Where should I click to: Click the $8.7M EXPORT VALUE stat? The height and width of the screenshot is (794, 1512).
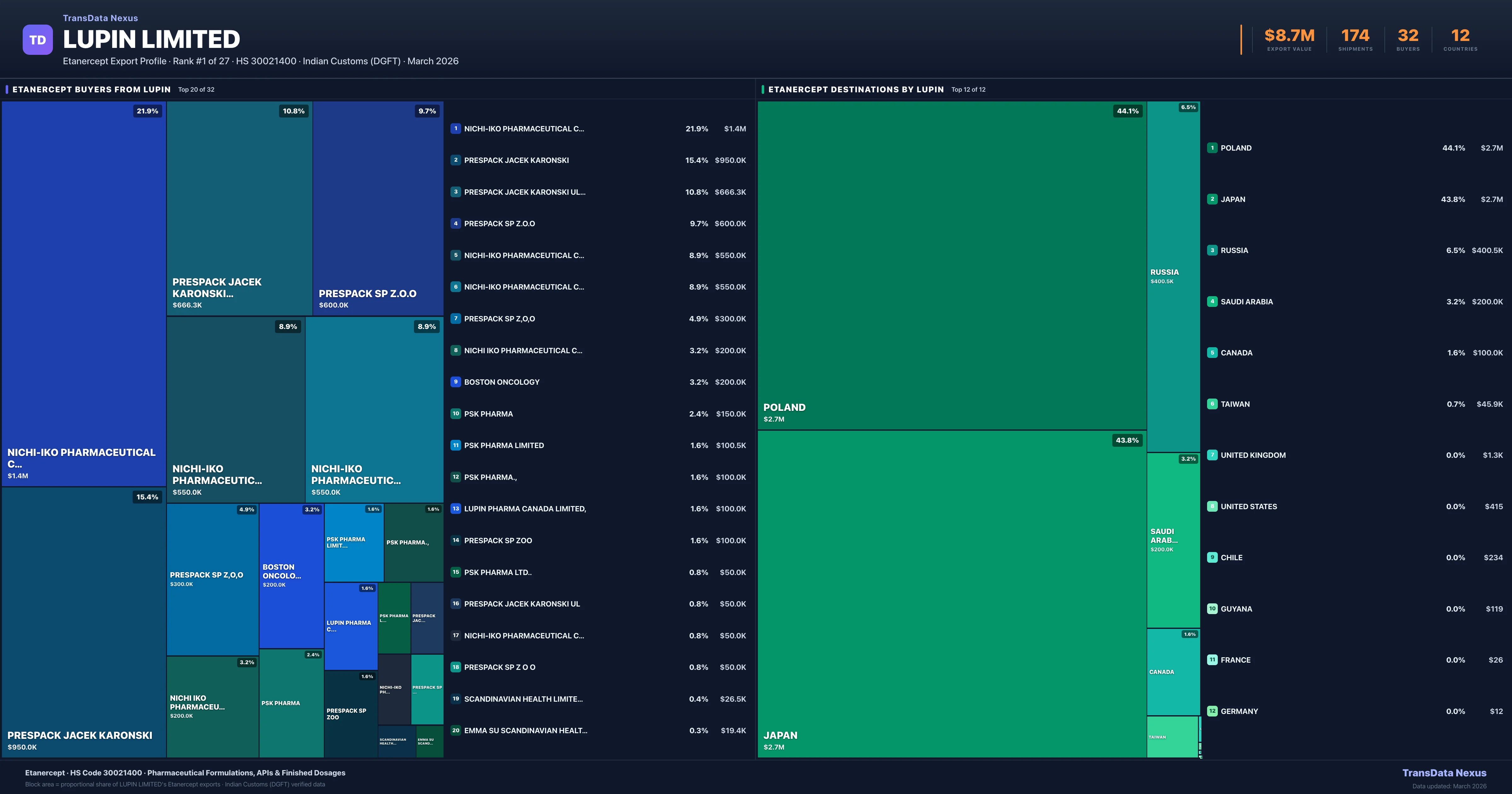point(1289,40)
